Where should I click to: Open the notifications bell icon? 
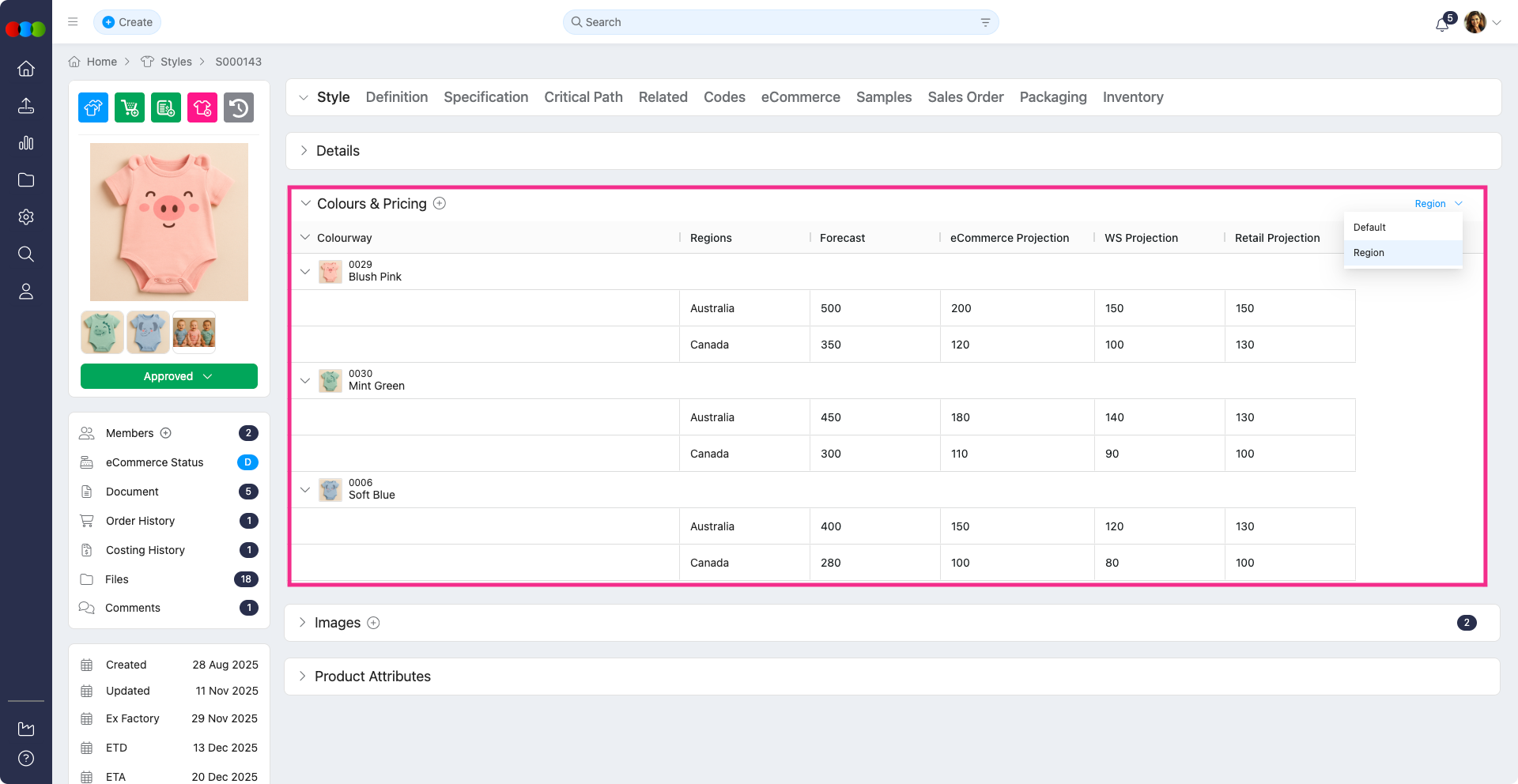1441,24
